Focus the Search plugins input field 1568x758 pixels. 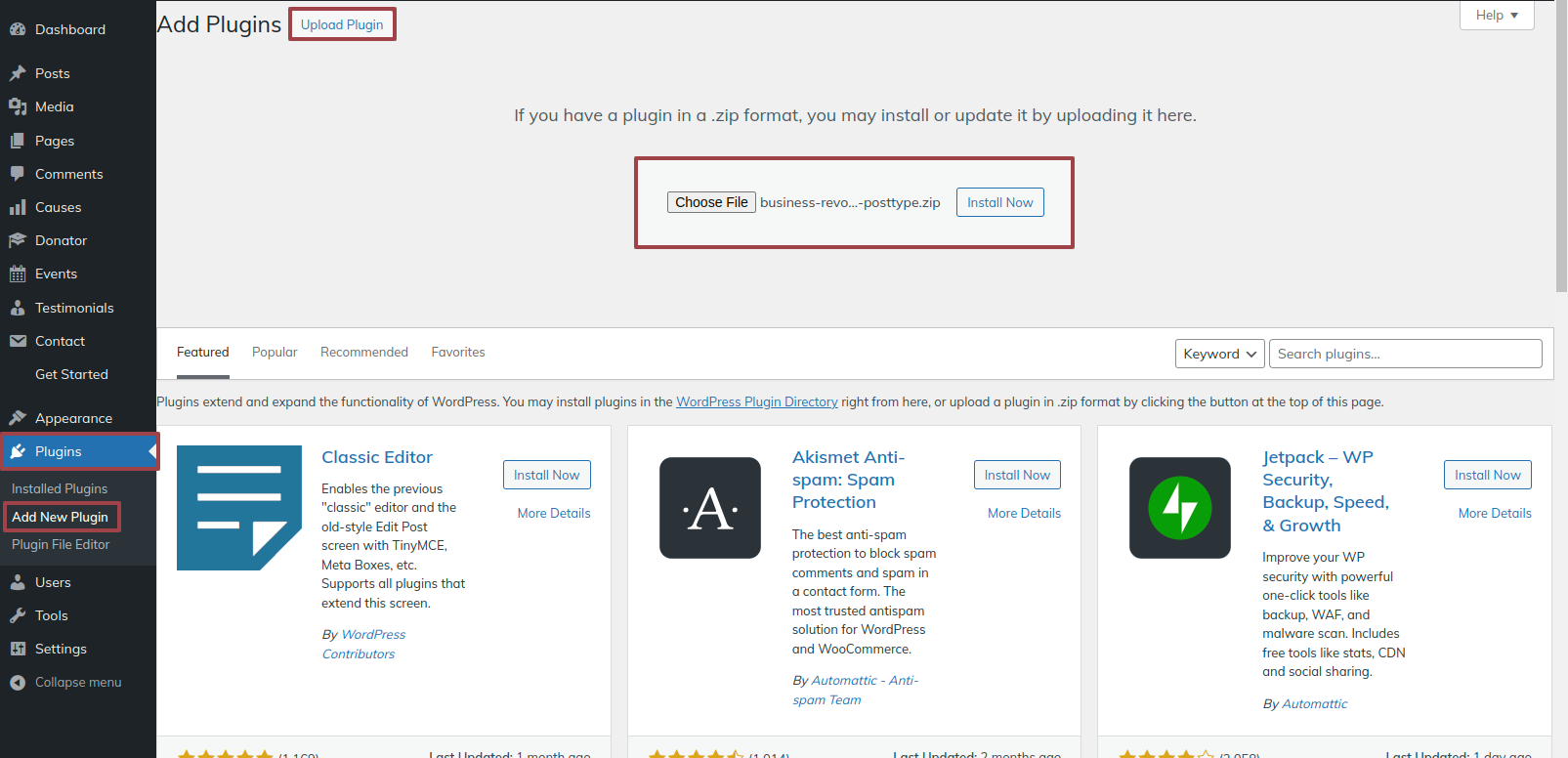coord(1406,354)
